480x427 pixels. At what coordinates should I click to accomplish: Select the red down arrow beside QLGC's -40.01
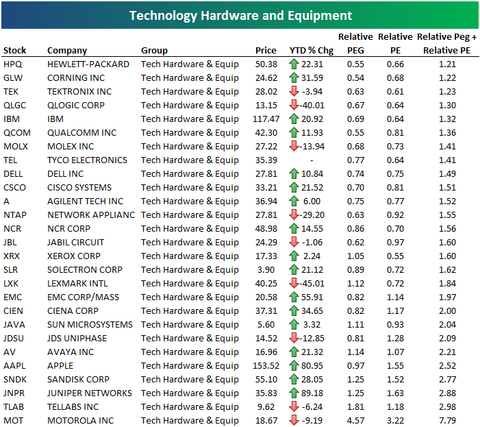[x=294, y=105]
